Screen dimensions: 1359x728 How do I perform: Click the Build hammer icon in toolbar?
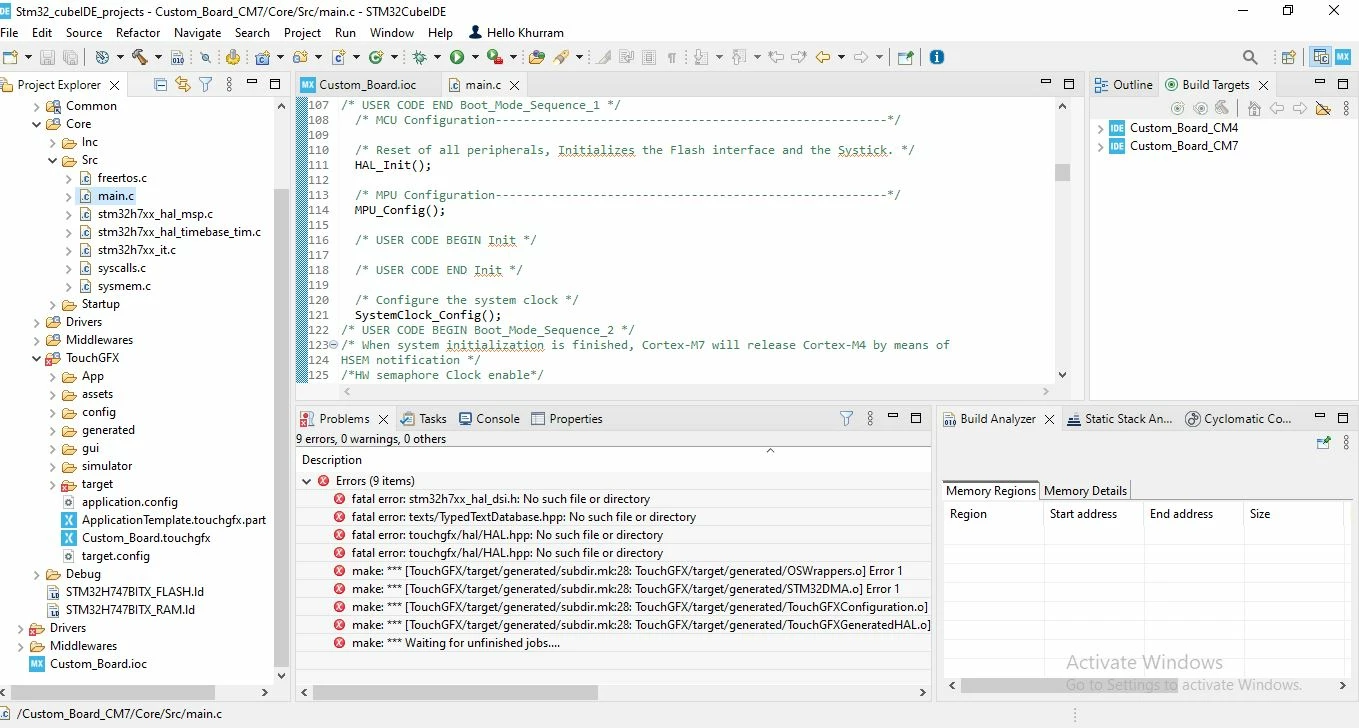(140, 57)
